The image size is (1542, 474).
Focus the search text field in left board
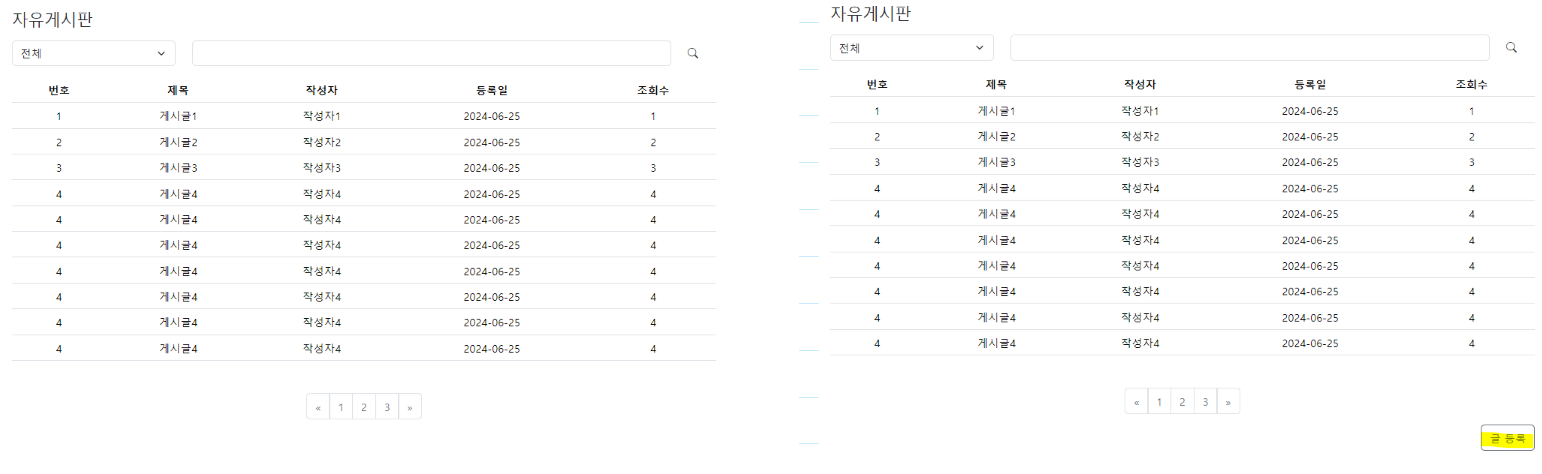[431, 53]
